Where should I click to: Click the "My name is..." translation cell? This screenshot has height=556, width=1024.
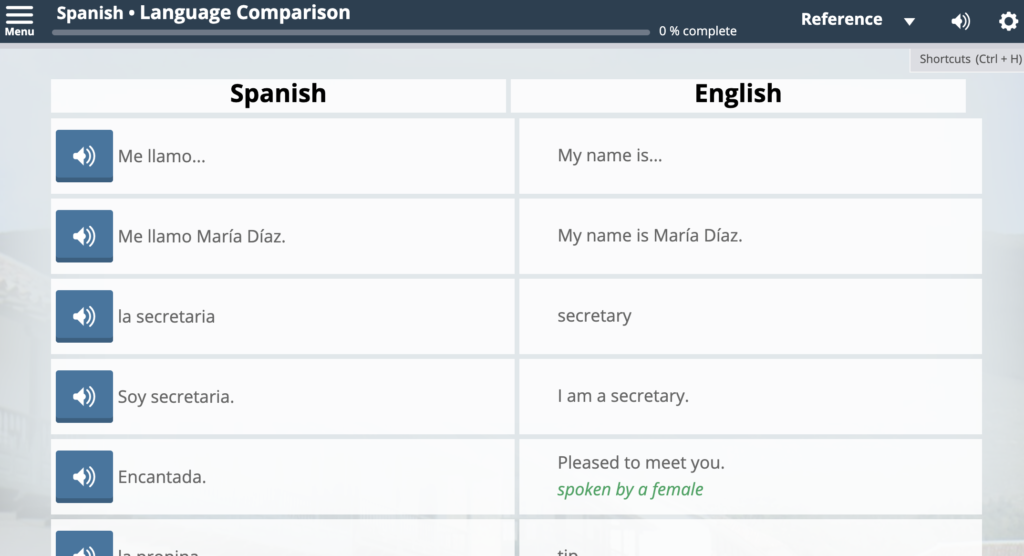[610, 156]
